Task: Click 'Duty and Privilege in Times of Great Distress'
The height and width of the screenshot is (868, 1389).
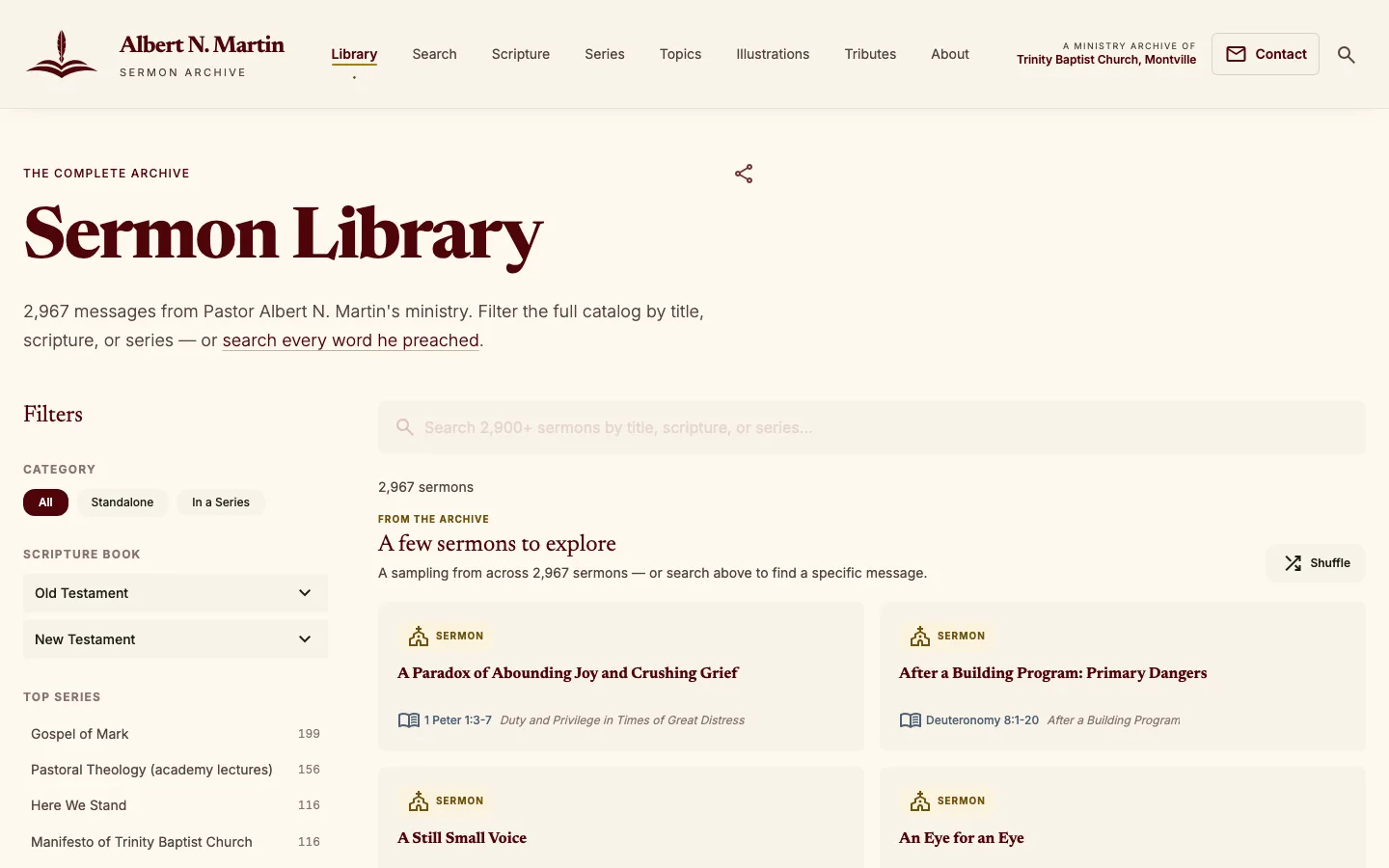Action: tap(622, 720)
